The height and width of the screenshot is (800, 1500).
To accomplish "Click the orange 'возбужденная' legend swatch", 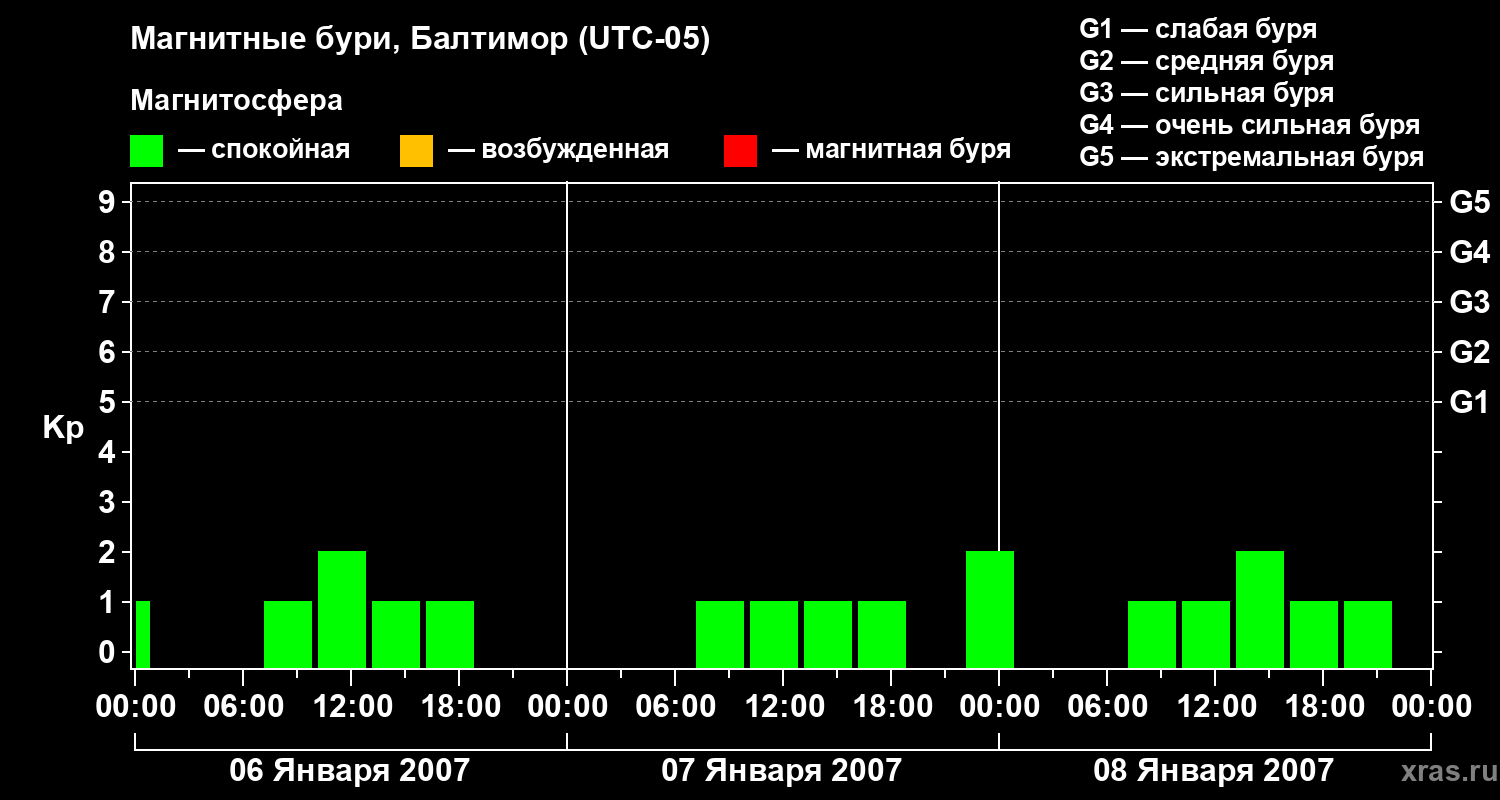I will (x=416, y=151).
